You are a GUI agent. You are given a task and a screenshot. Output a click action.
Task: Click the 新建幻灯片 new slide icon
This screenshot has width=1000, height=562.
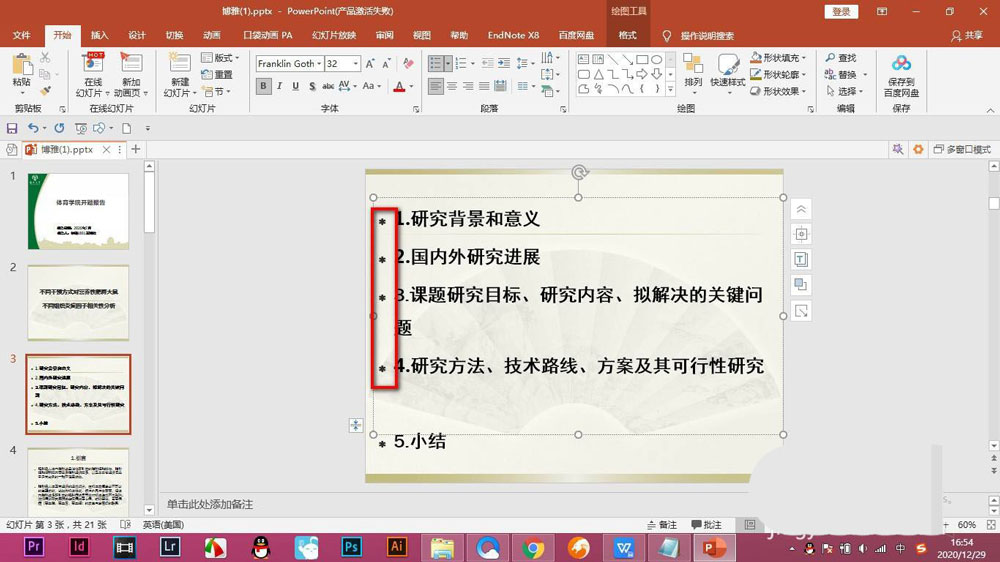179,64
